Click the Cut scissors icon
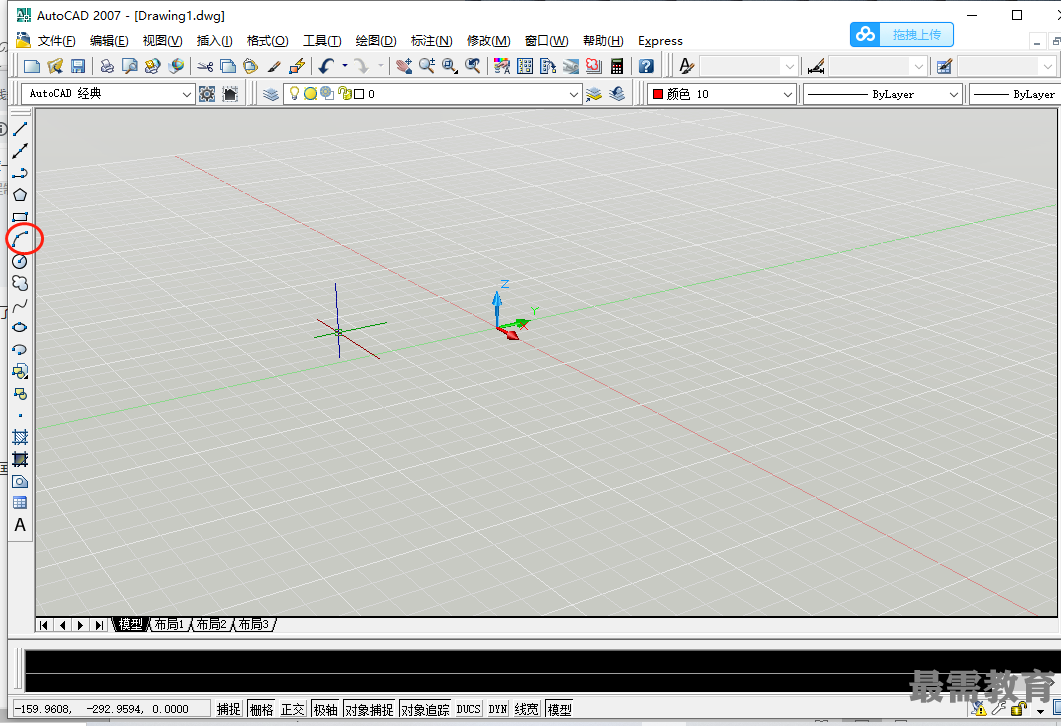This screenshot has width=1061, height=726. [x=205, y=66]
